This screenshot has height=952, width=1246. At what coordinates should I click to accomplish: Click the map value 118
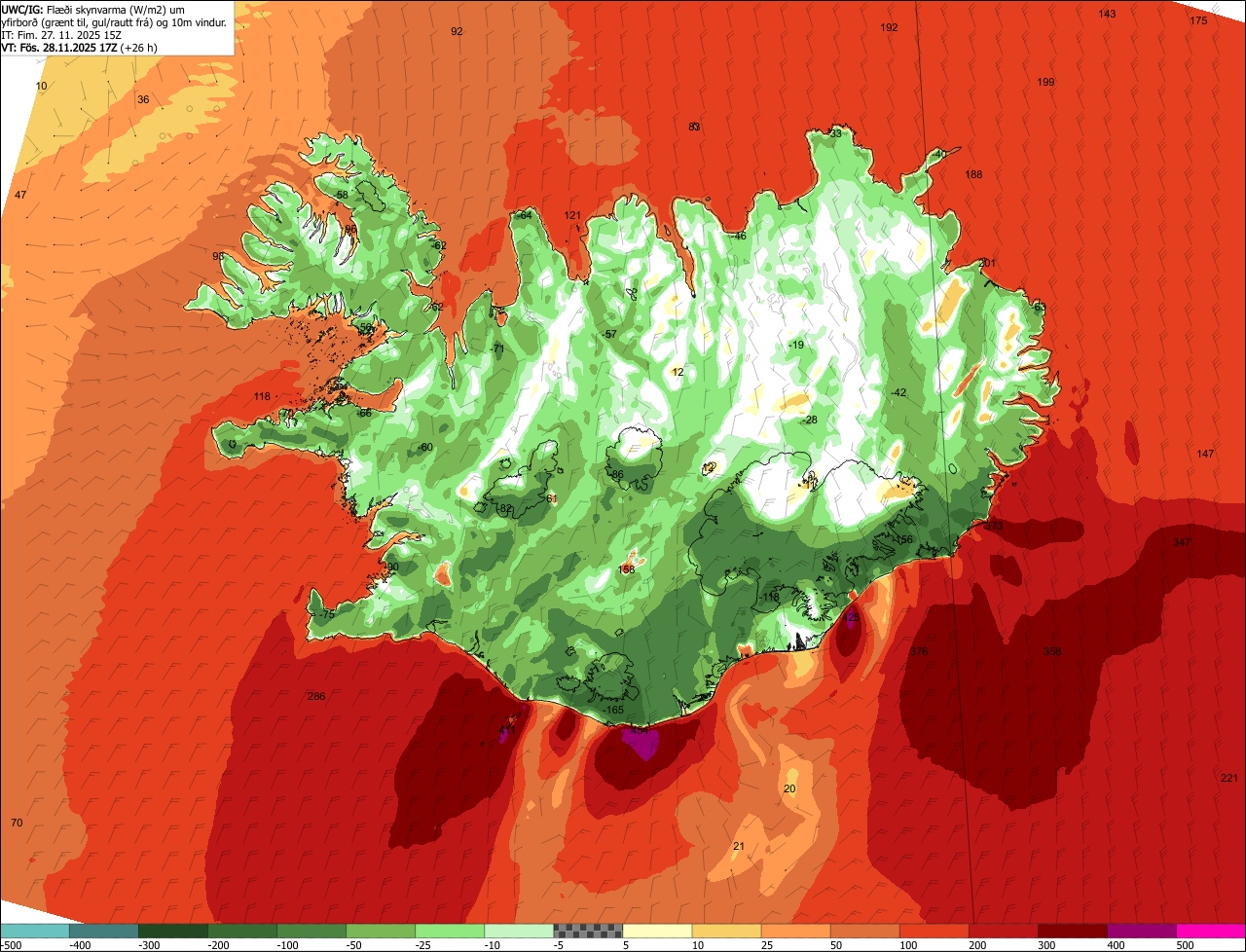click(261, 396)
